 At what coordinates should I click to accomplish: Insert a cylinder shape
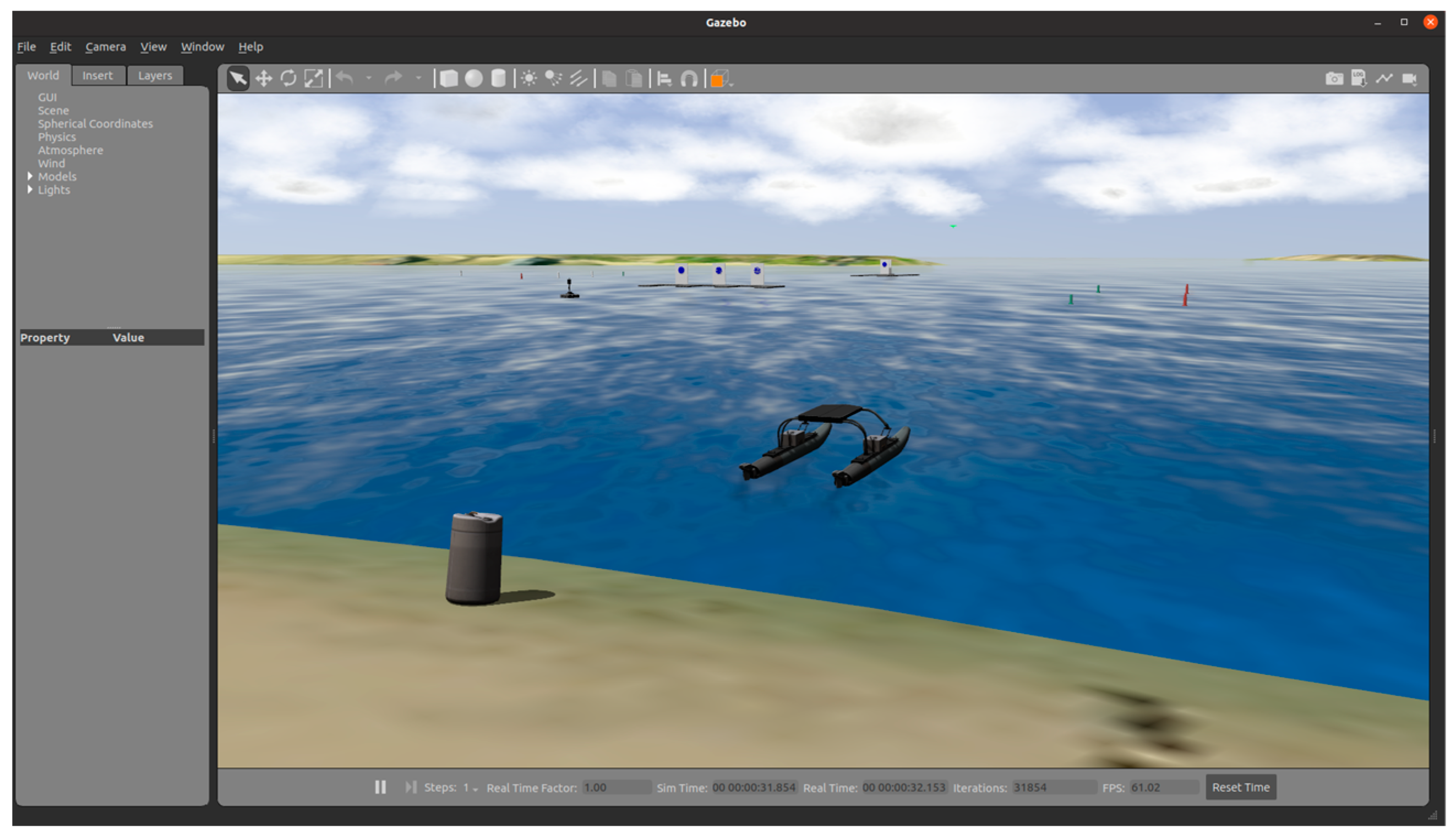pos(498,79)
